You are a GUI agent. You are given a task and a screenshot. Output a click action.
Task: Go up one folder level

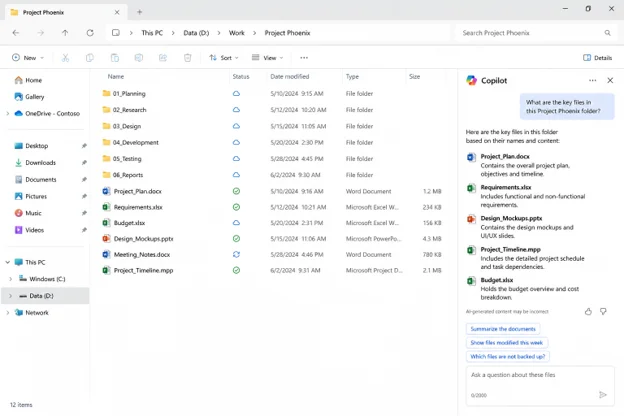click(65, 33)
